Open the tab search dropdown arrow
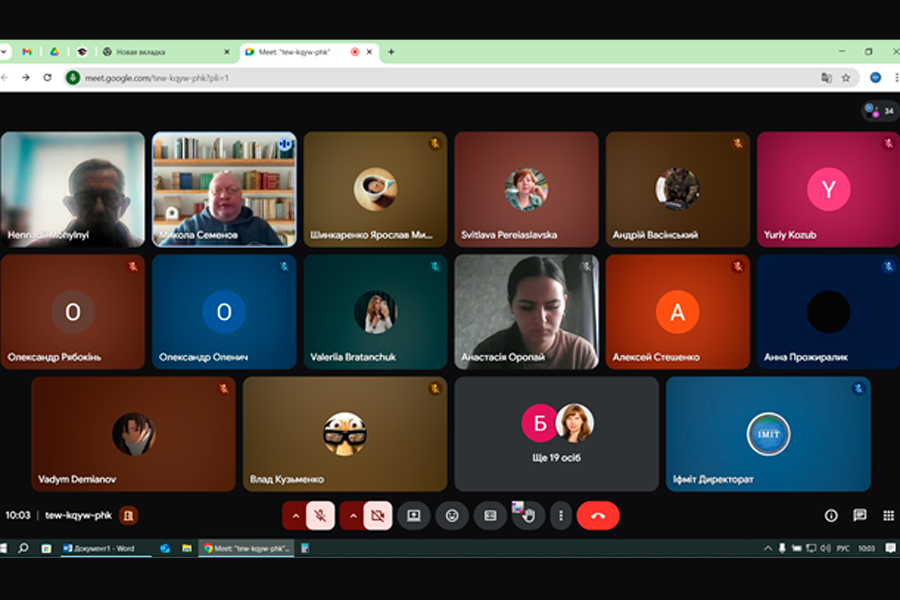Screen dimensions: 900x600 4,52
